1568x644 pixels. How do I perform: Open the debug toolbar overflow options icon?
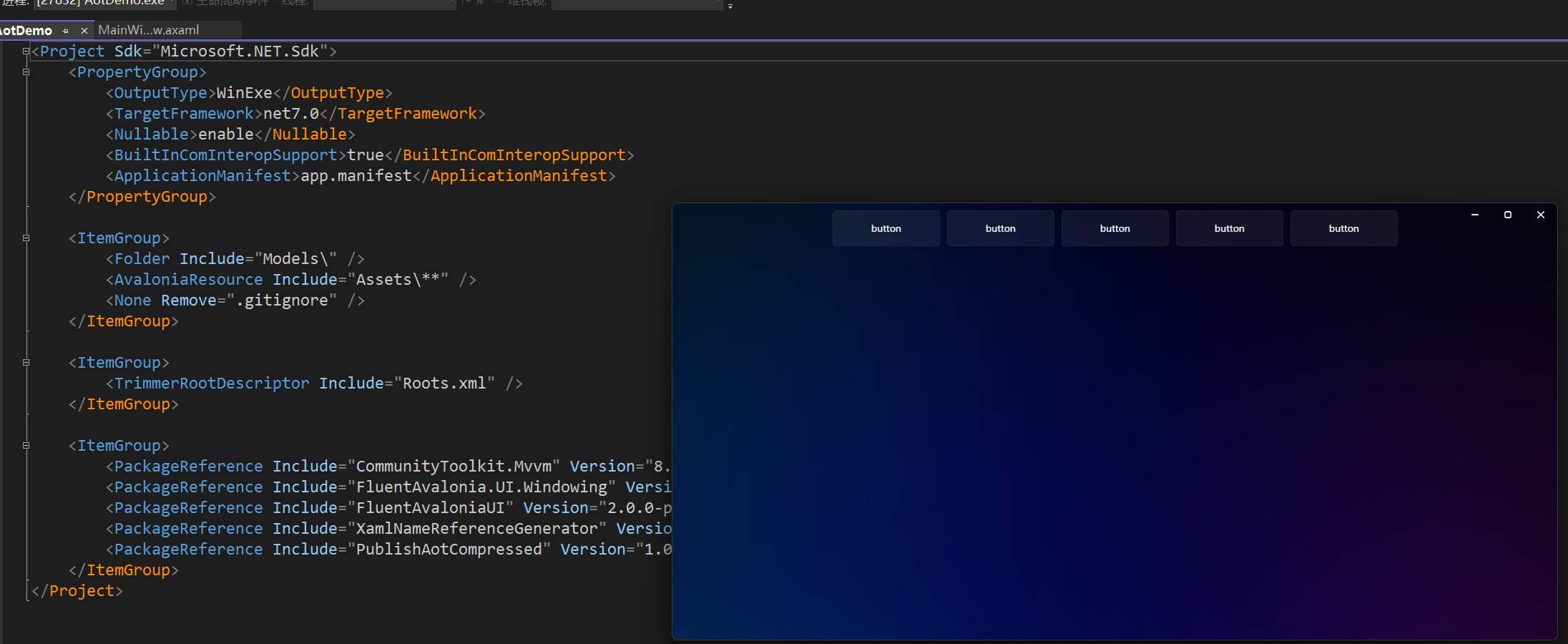tap(730, 6)
